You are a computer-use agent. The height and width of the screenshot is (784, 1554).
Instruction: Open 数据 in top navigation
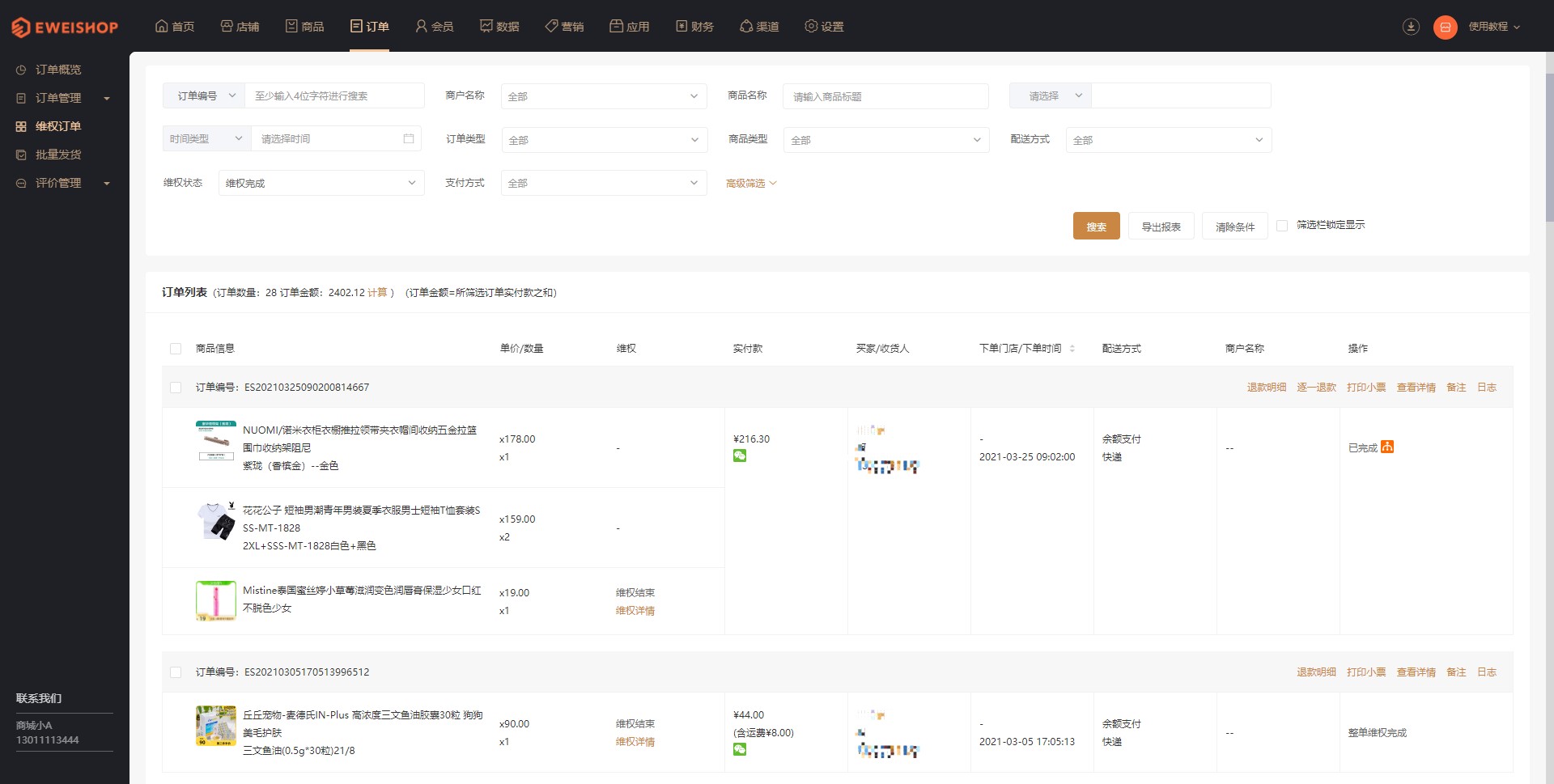tap(499, 27)
